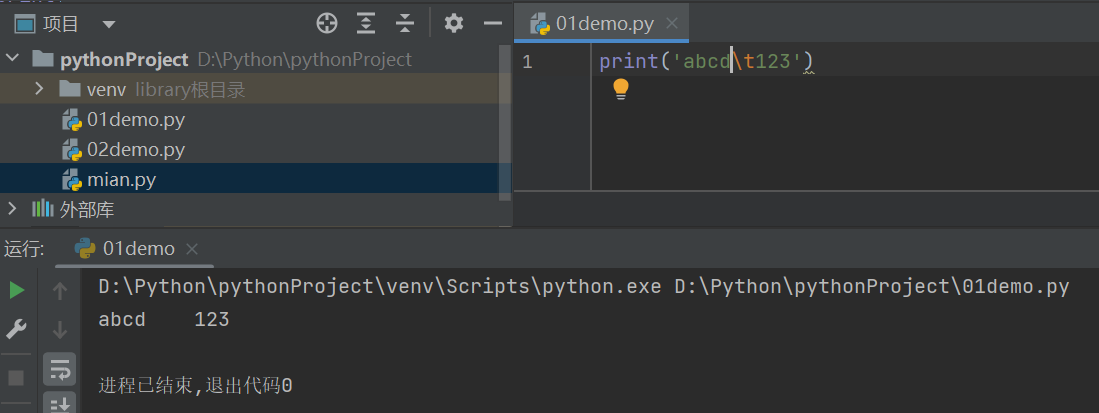1099x413 pixels.
Task: Click the expand all icon in project panel
Action: pos(367,23)
